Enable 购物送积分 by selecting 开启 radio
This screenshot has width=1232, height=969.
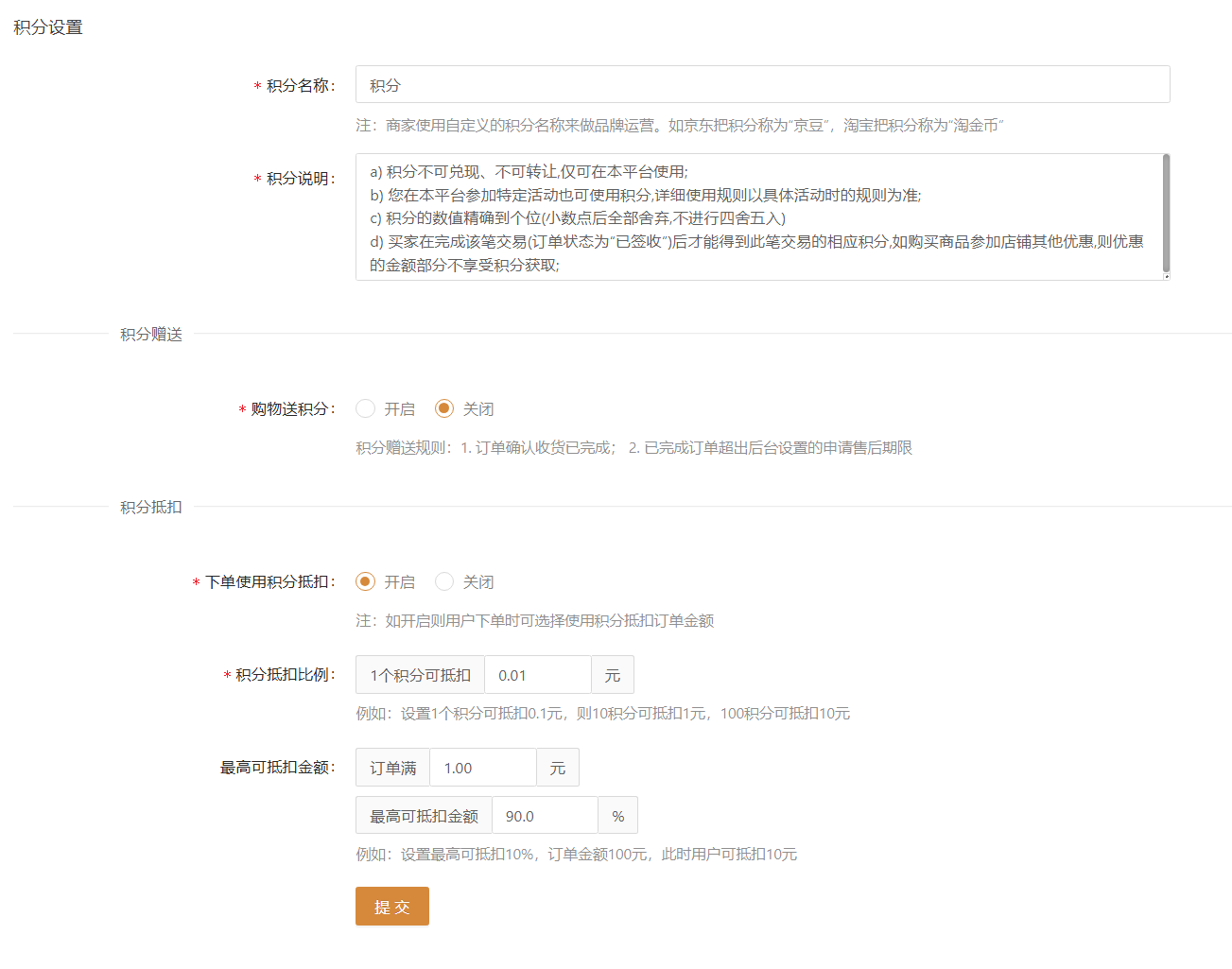pos(366,408)
